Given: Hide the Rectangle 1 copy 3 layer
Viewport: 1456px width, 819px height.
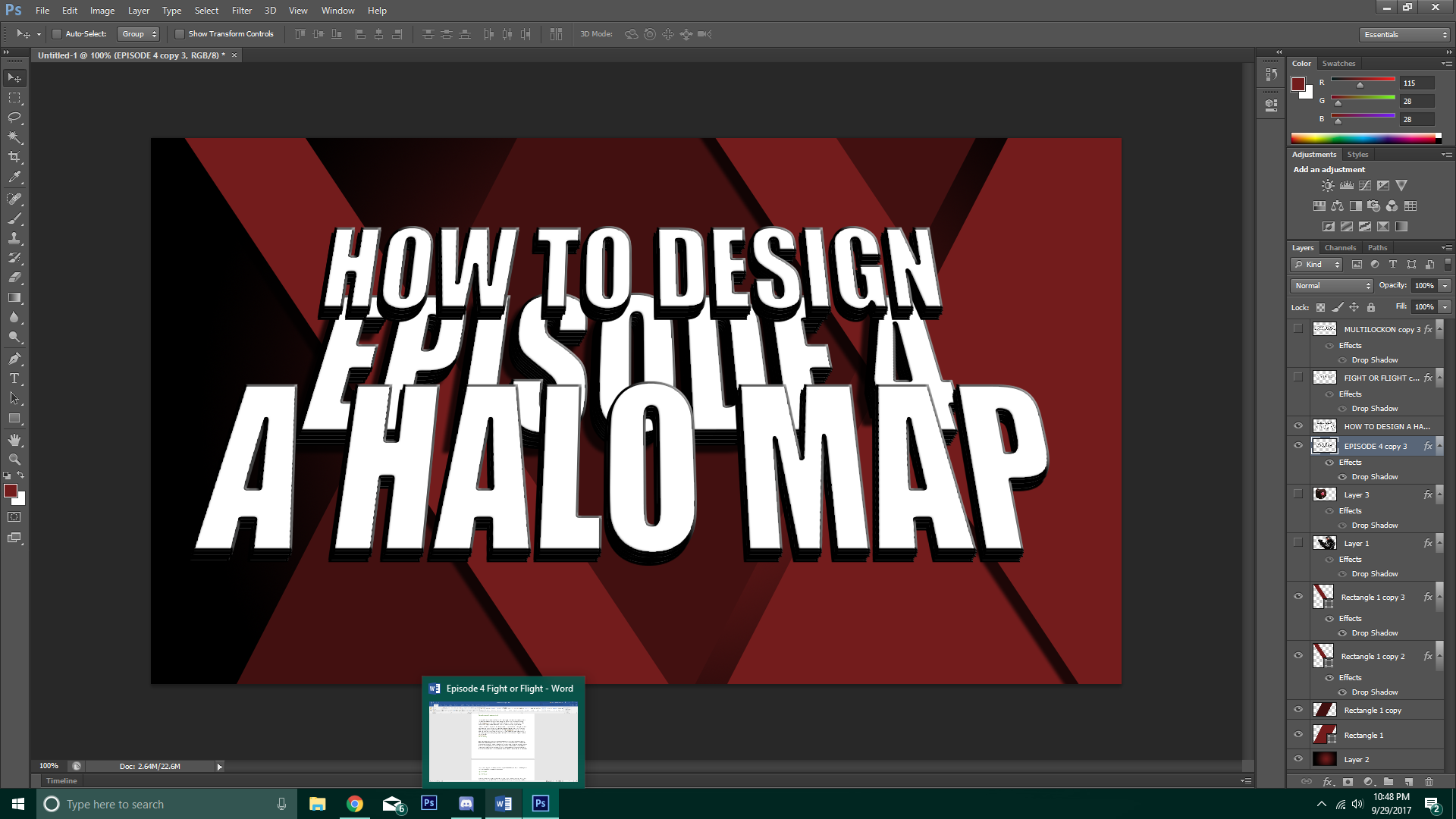Looking at the screenshot, I should (1298, 597).
